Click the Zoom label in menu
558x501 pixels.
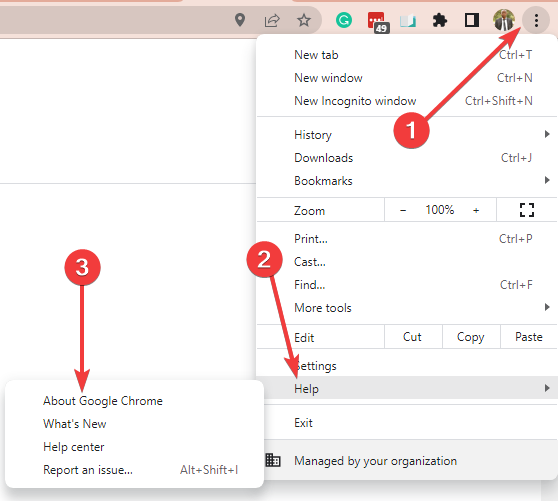[x=309, y=211]
